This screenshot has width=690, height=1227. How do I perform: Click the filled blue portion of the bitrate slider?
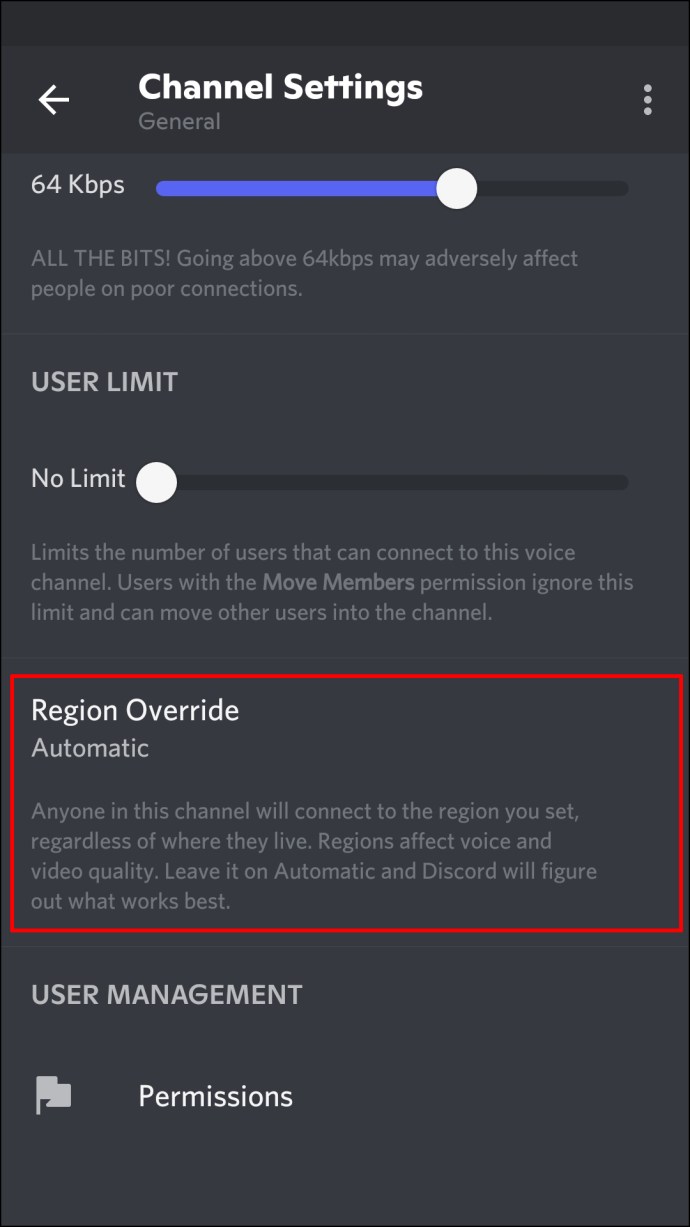click(x=296, y=188)
